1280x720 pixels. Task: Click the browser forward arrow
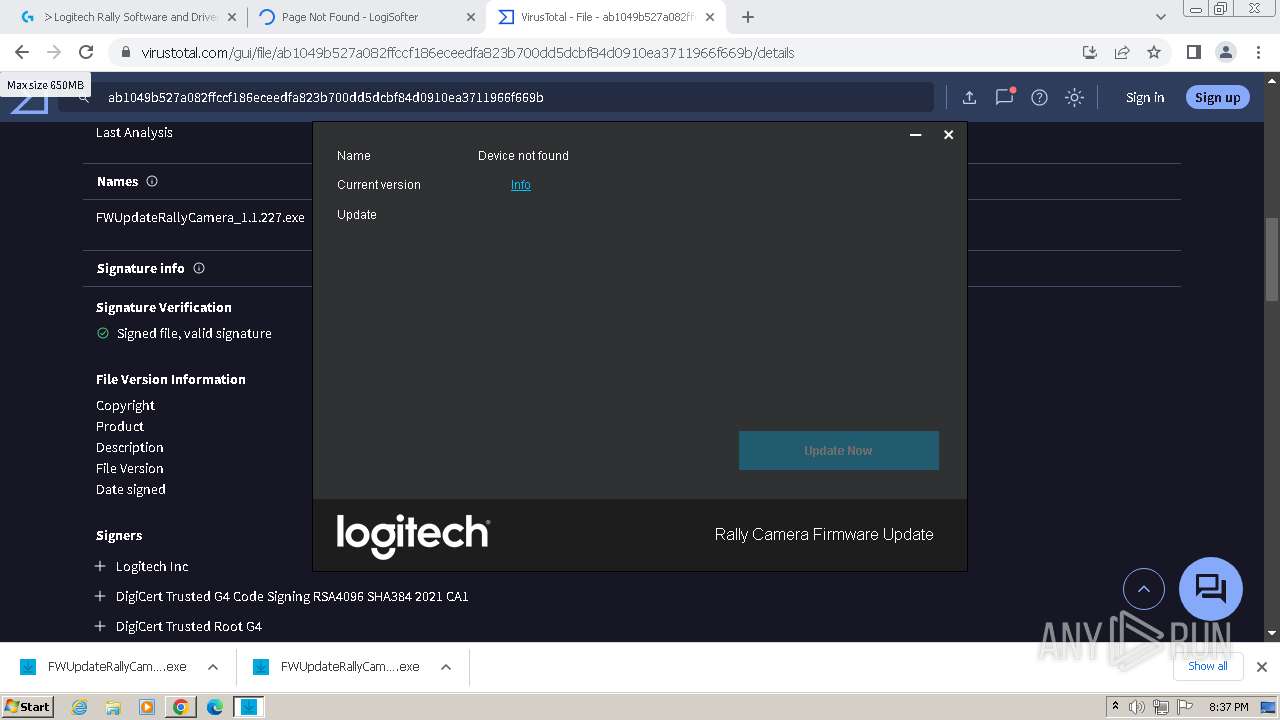pos(54,52)
